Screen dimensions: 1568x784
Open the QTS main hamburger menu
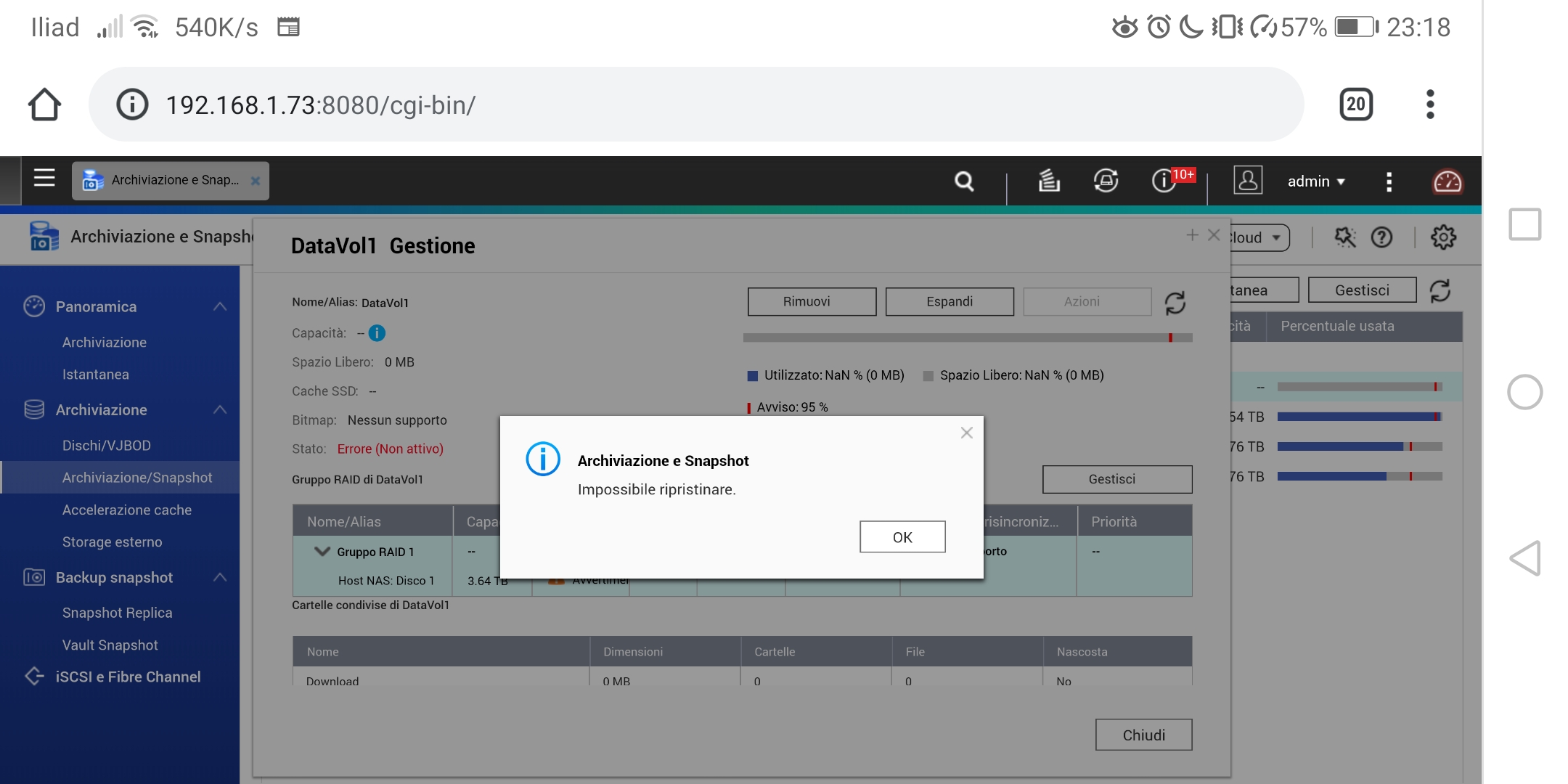[44, 179]
